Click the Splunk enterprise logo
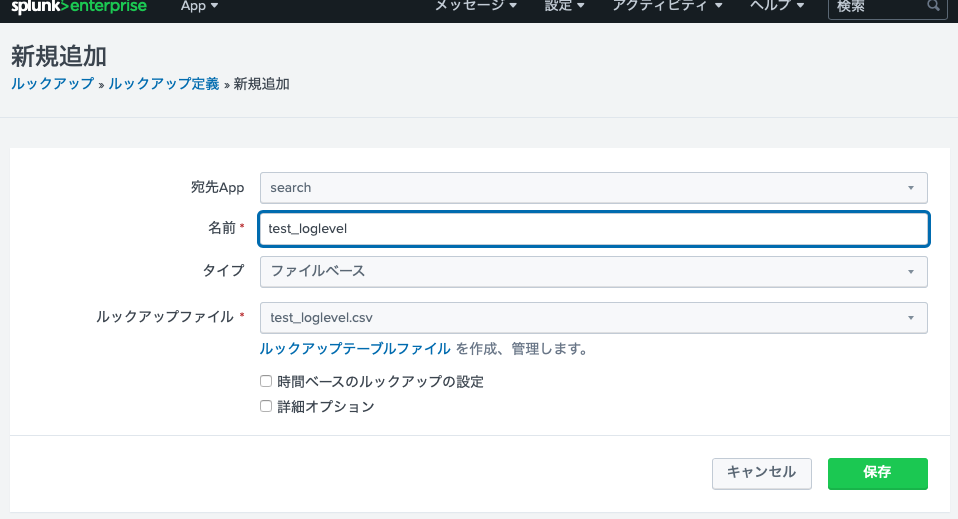The height and width of the screenshot is (519, 958). pyautogui.click(x=79, y=7)
